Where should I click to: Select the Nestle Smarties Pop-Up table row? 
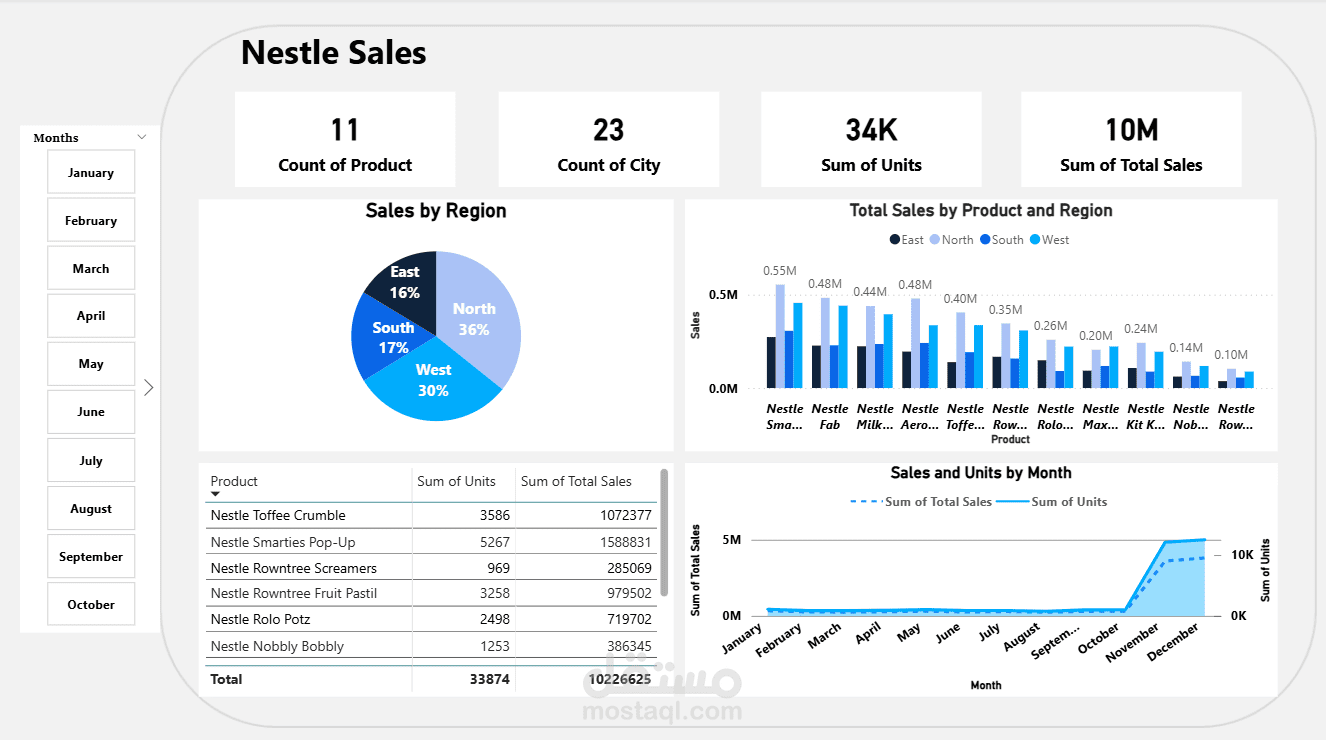(432, 542)
